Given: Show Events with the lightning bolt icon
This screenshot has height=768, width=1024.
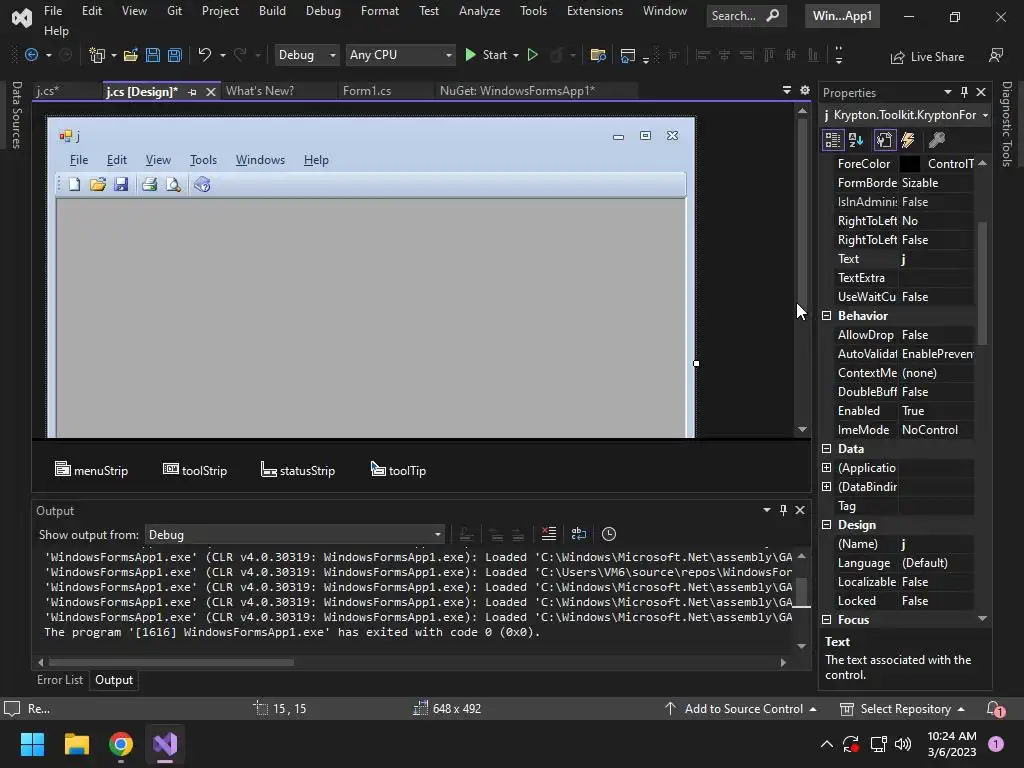Looking at the screenshot, I should [x=908, y=140].
